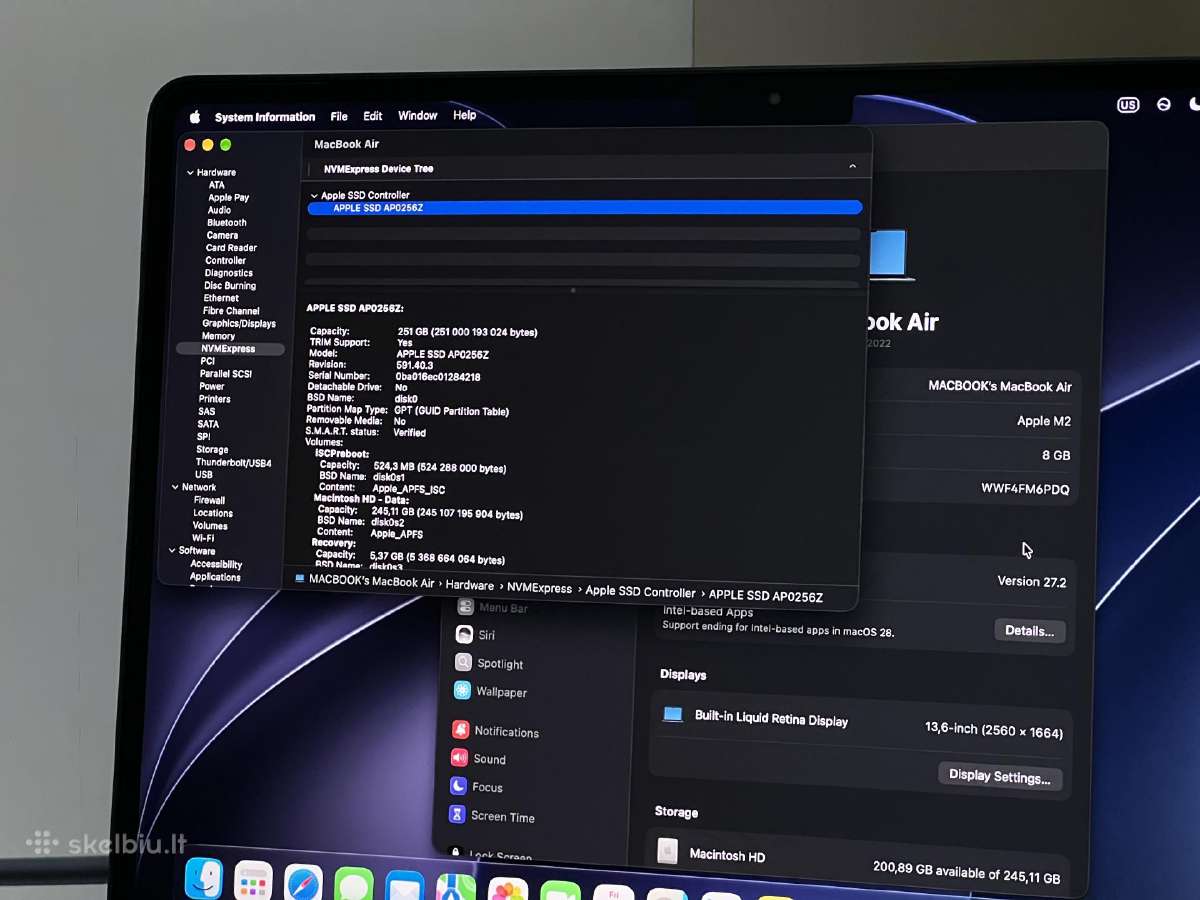Click the Display Settings... button
1200x900 pixels.
pos(999,776)
